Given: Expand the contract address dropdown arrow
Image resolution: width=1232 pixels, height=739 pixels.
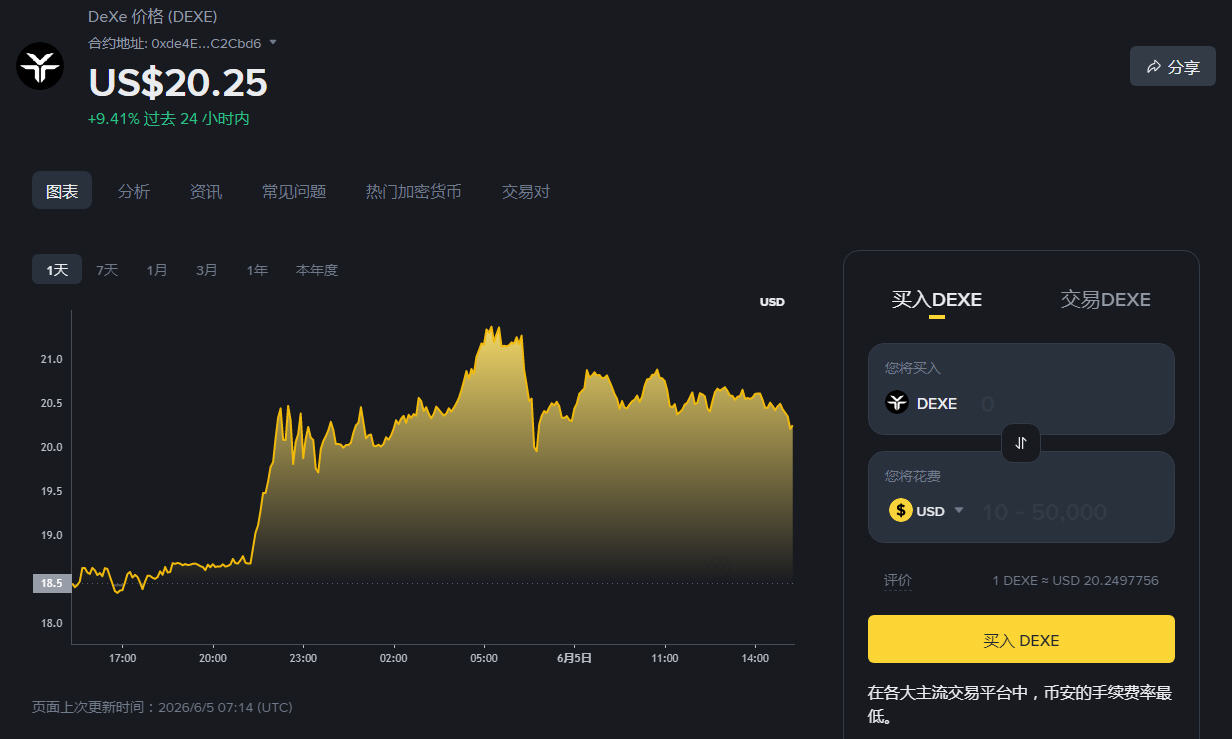Looking at the screenshot, I should point(273,43).
